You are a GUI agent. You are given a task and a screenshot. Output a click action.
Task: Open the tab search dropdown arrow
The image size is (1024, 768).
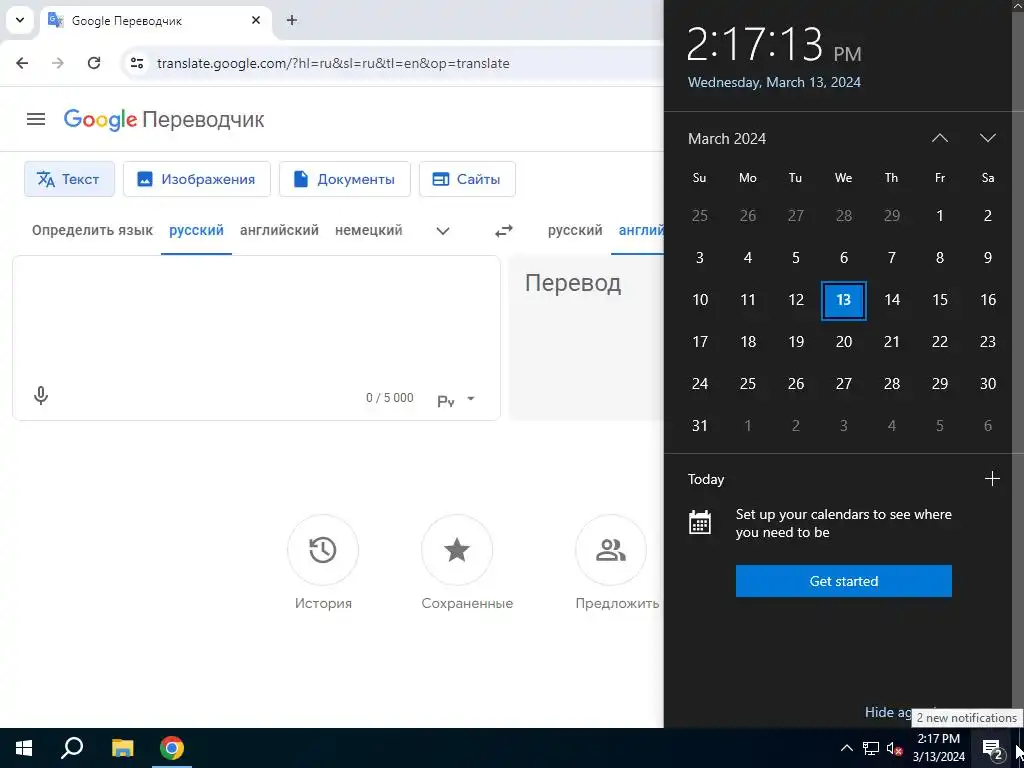click(20, 20)
